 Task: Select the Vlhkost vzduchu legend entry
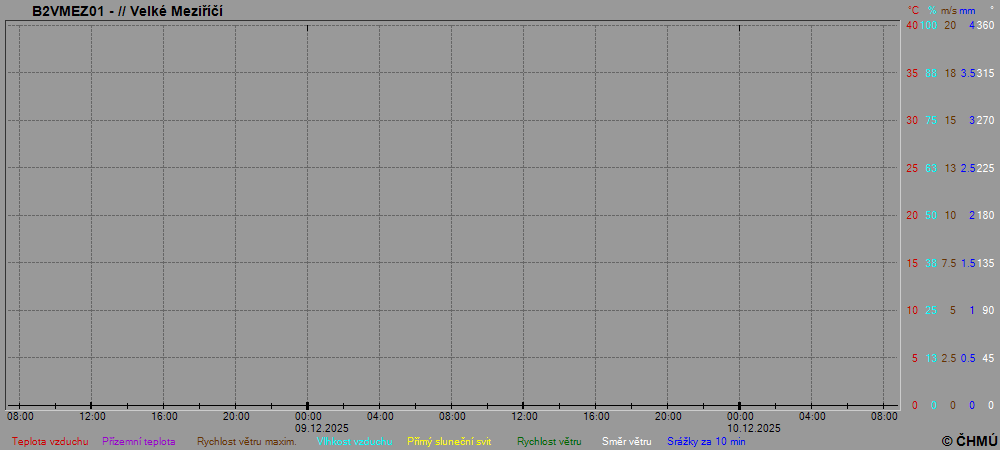[x=354, y=441]
